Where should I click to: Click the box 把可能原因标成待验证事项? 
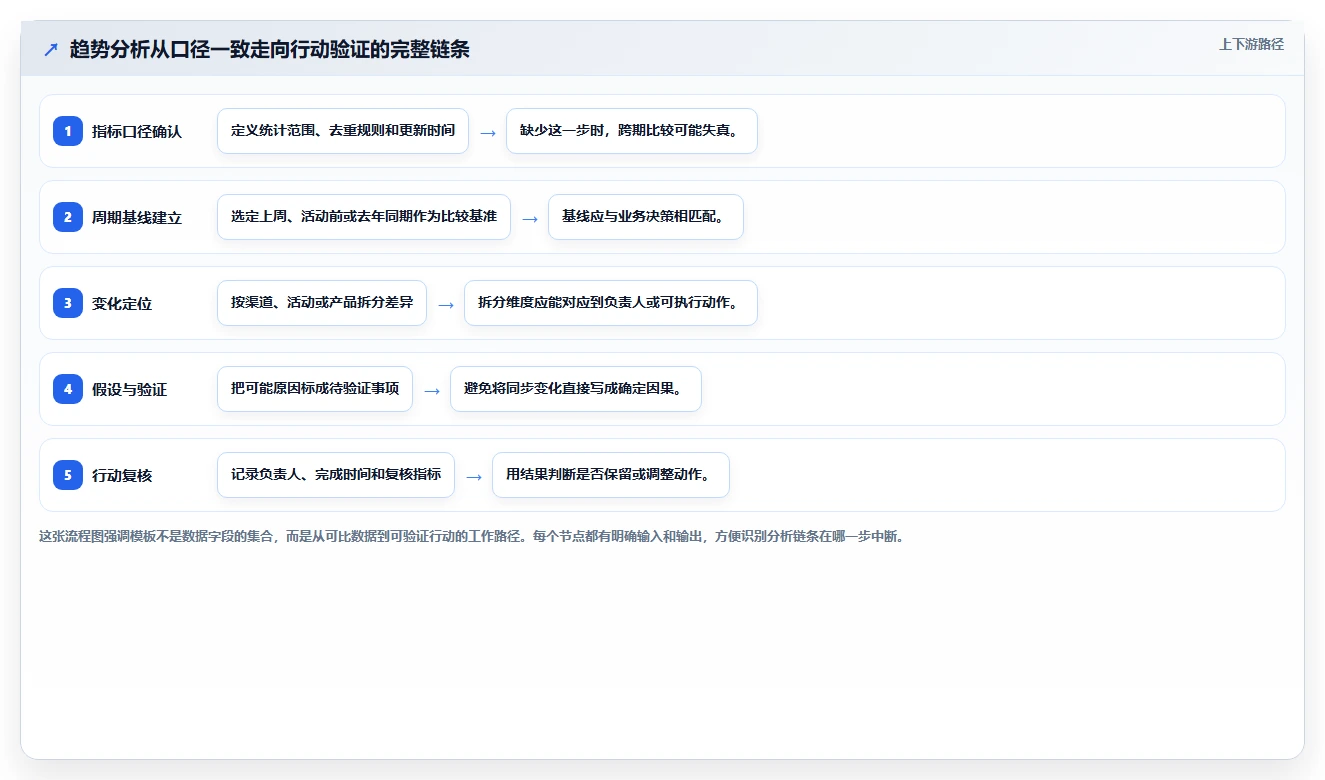coord(315,389)
